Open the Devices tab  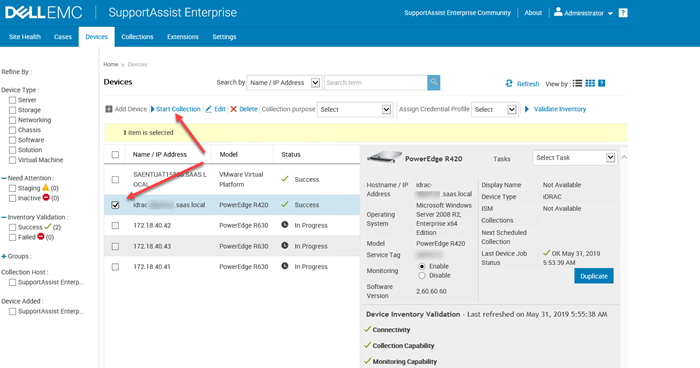tap(96, 37)
